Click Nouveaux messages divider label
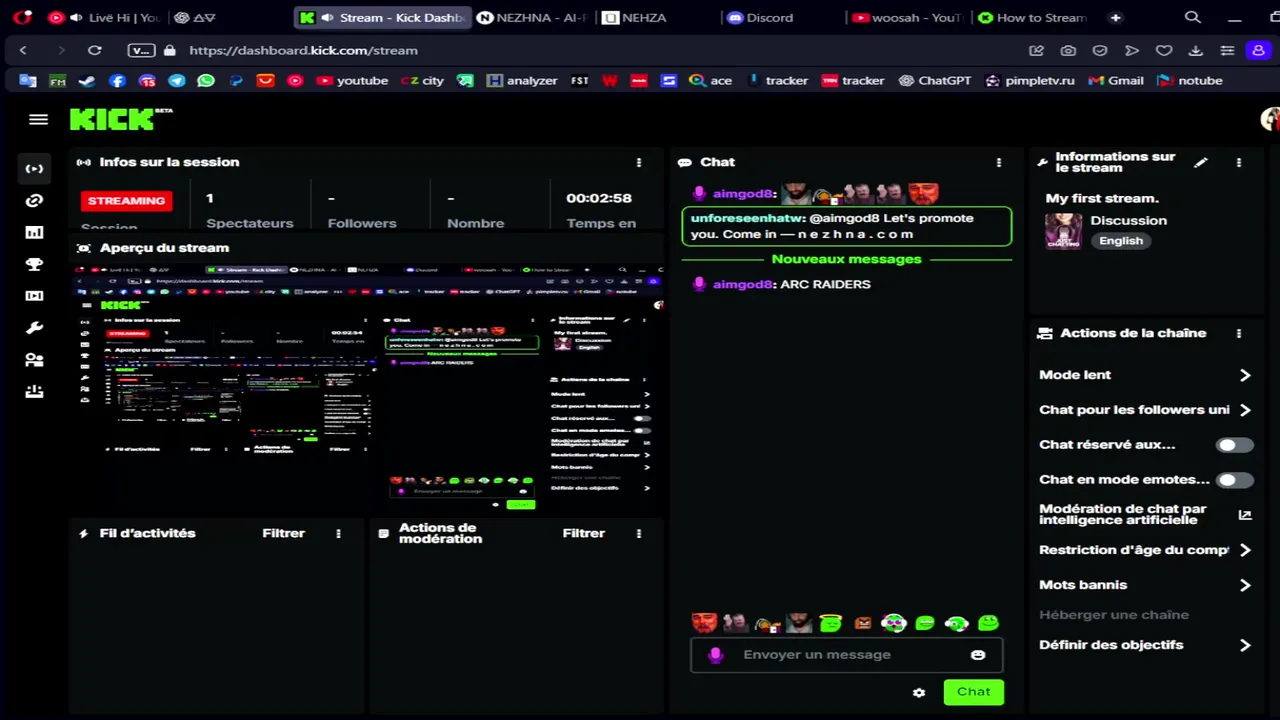1280x720 pixels. pos(846,259)
